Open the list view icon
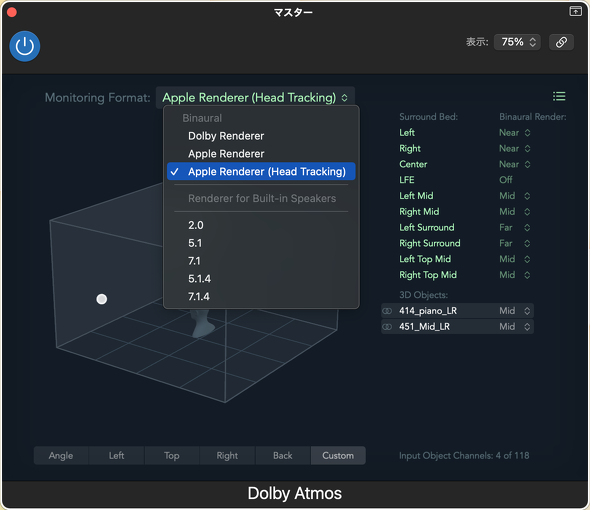Screen dimensions: 590x510 point(559,97)
